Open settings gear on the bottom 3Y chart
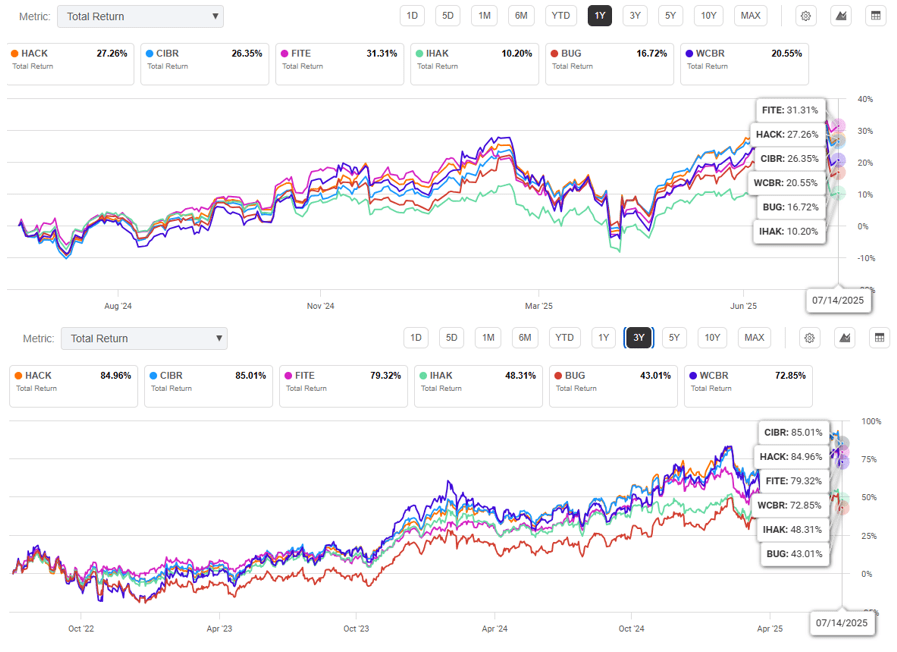 (x=810, y=338)
